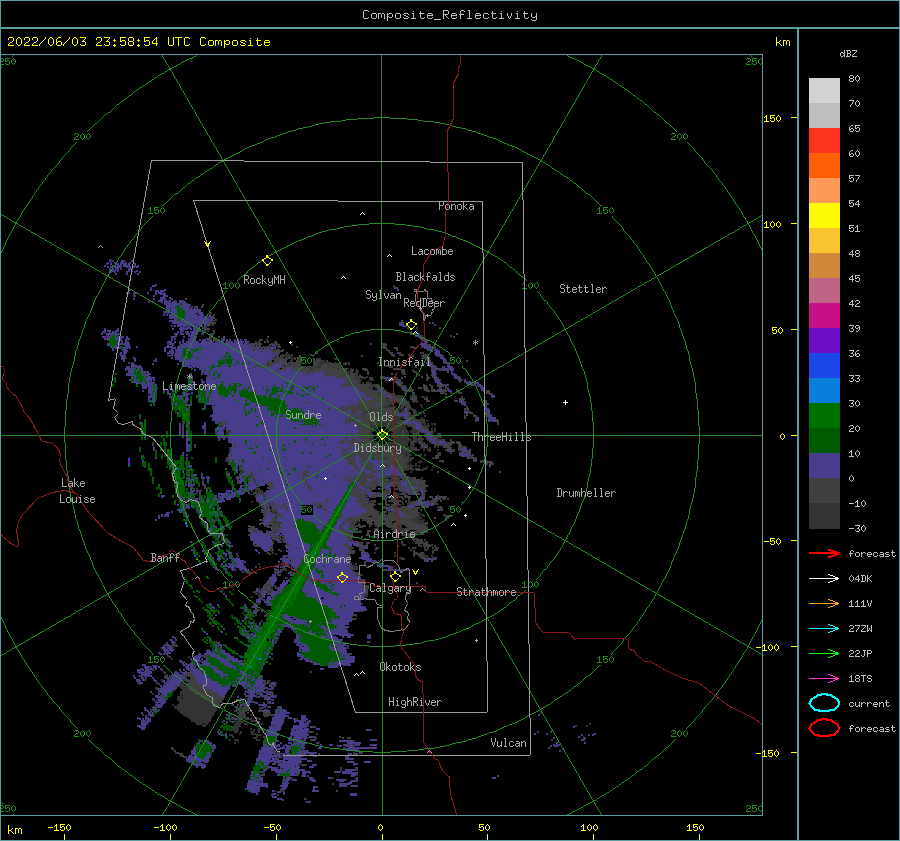
Task: Click the Stettler label
Action: coord(583,289)
